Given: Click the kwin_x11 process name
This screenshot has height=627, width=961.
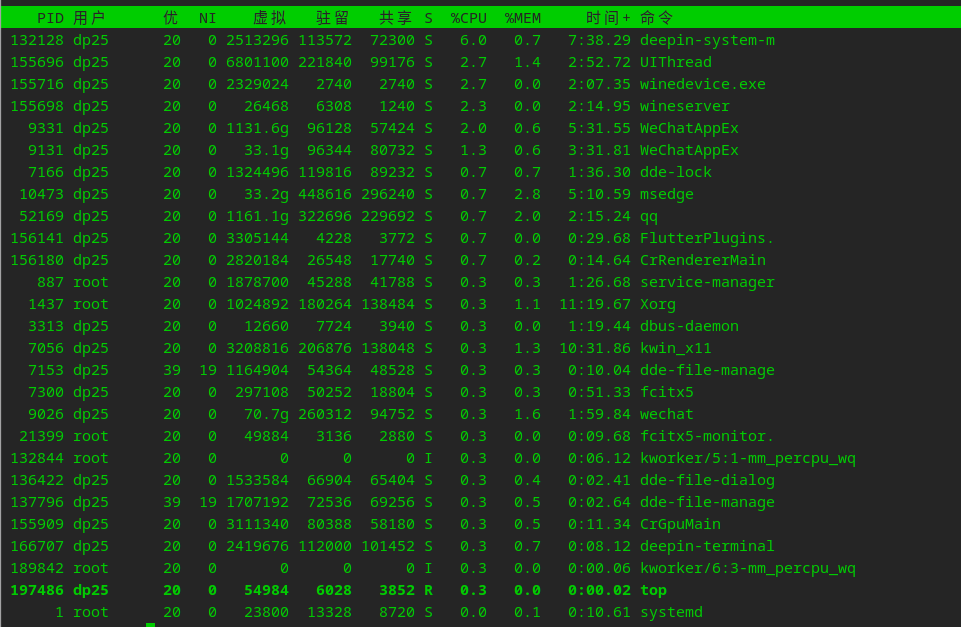Looking at the screenshot, I should click(676, 349).
